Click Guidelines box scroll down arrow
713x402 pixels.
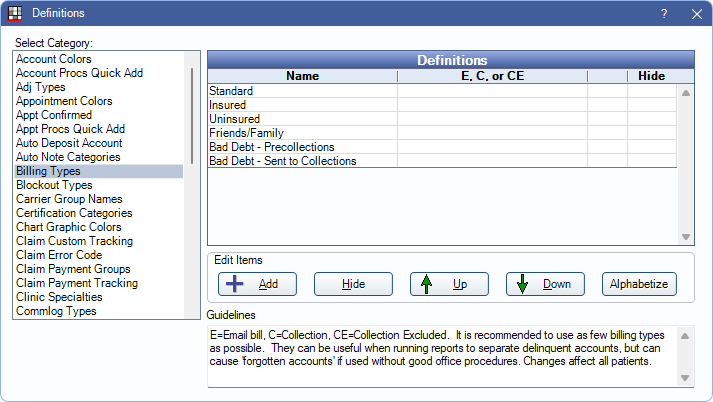click(686, 377)
